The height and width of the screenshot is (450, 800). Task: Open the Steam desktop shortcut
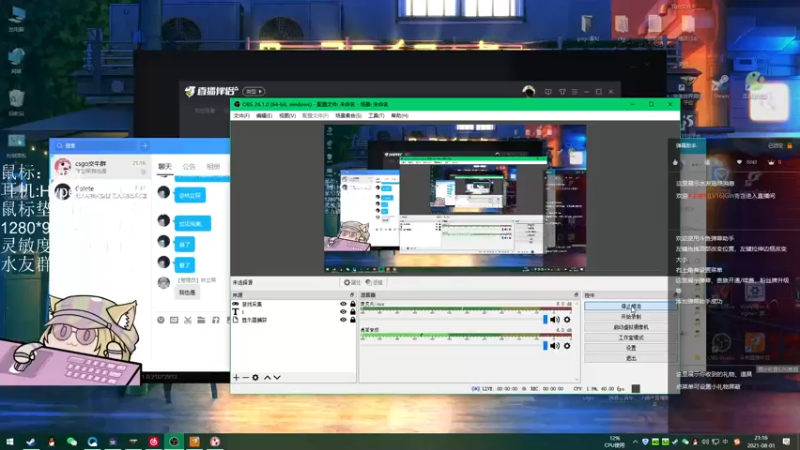click(721, 87)
